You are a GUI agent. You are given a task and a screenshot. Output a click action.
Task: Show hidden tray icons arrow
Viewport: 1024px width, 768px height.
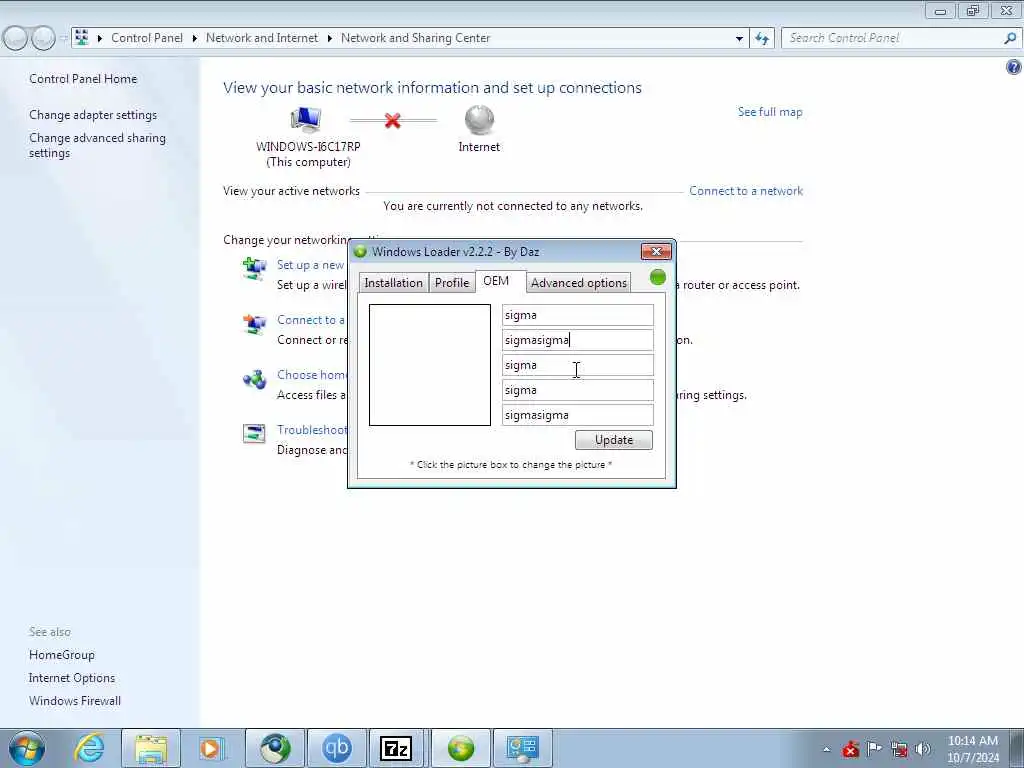pos(826,749)
